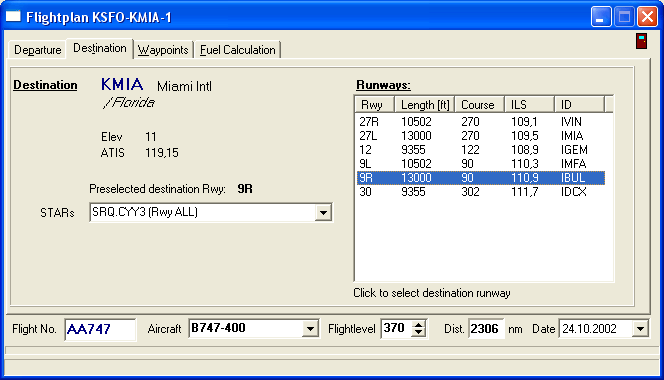664x380 pixels.
Task: Close the Flightplan KSFO-KMIA-1 window
Action: pos(647,17)
